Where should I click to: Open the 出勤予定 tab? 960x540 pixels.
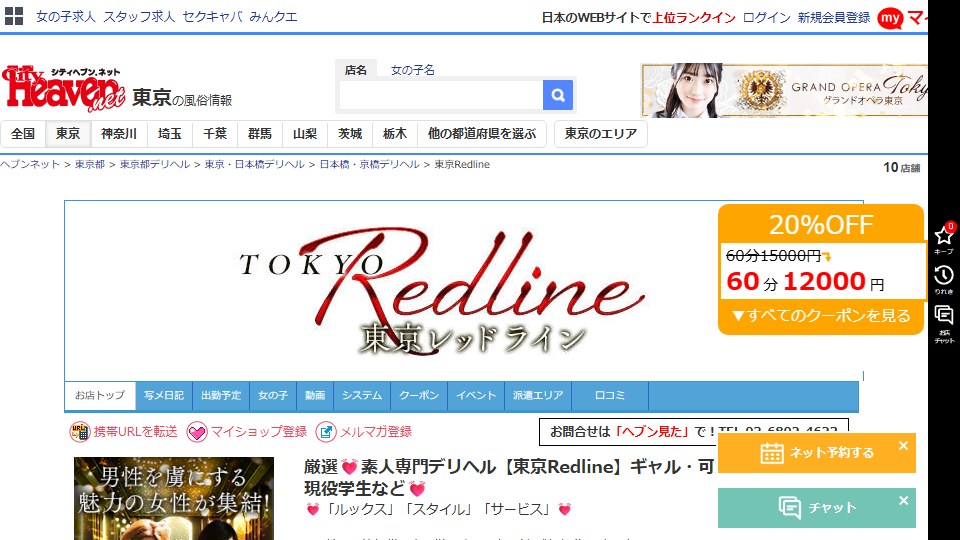point(221,396)
